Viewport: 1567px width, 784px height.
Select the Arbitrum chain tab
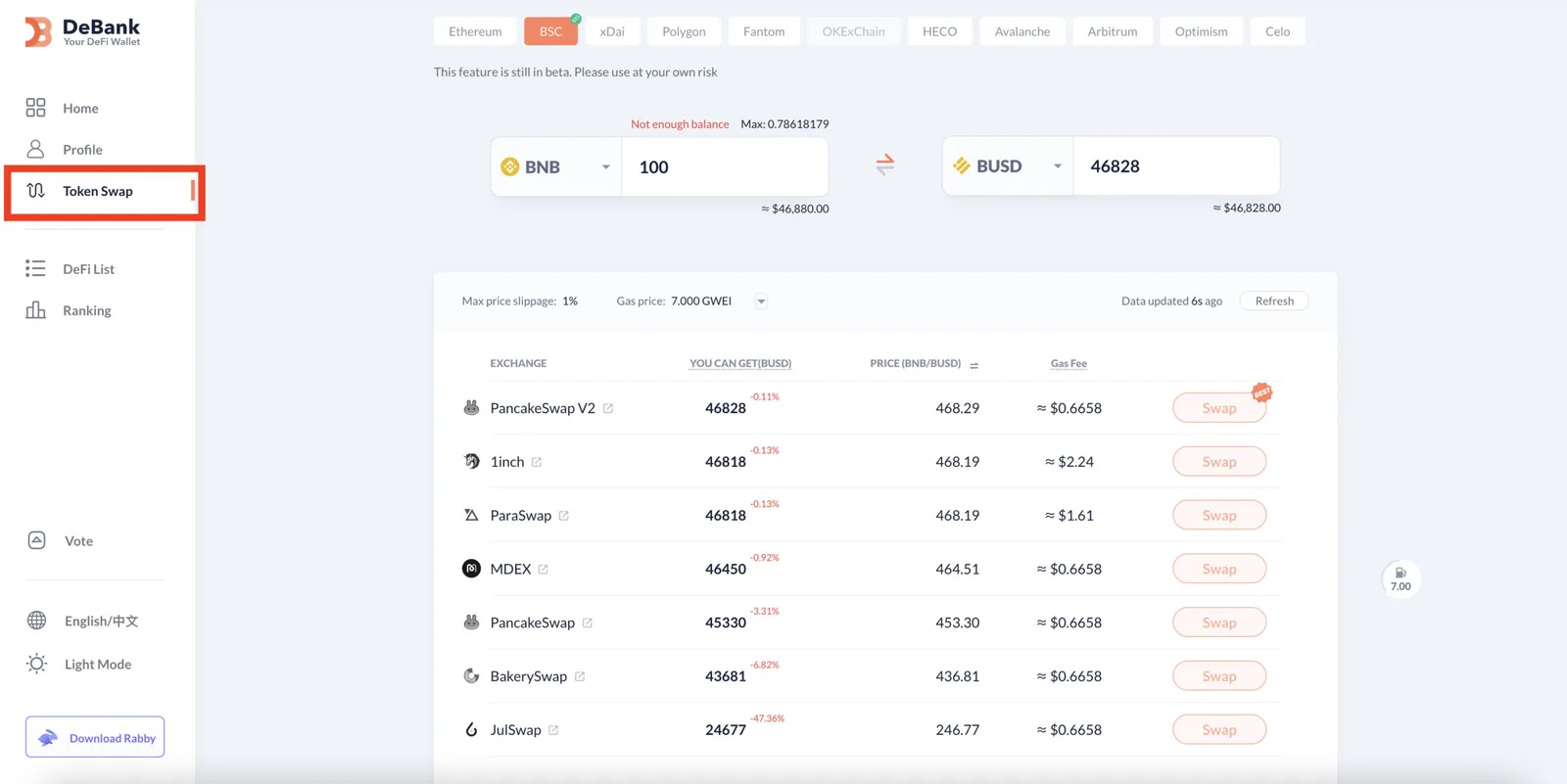tap(1113, 31)
